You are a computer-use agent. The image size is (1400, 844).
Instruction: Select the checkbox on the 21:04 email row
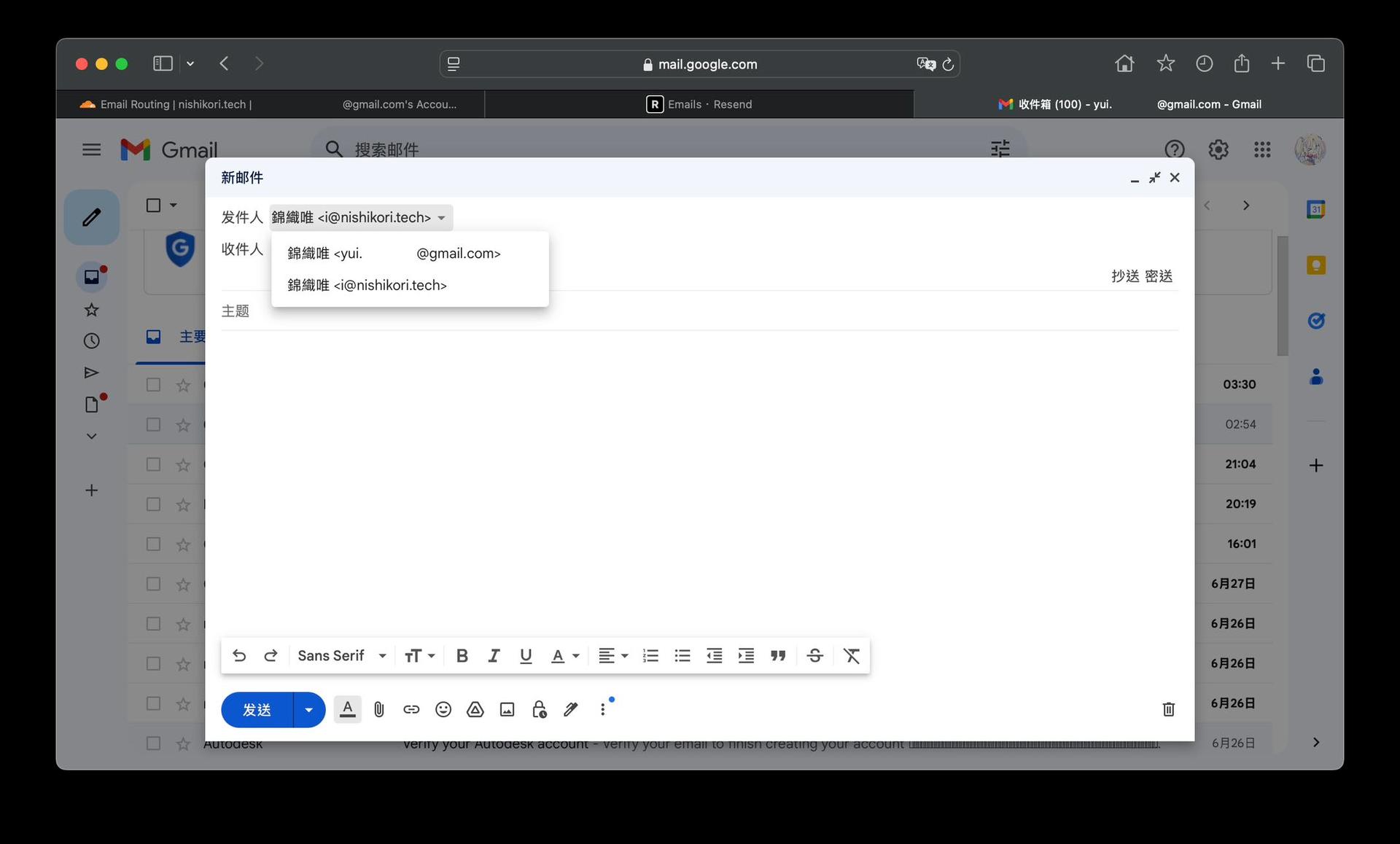point(153,464)
